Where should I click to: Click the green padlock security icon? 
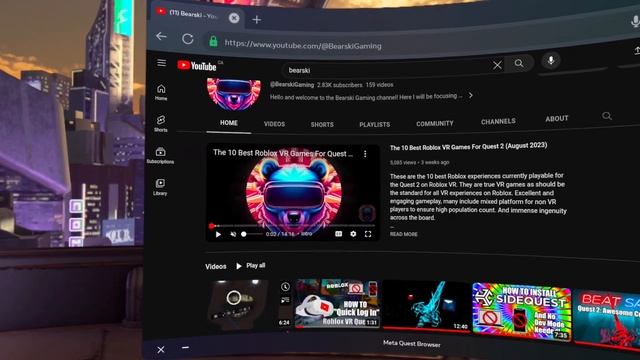click(x=213, y=41)
